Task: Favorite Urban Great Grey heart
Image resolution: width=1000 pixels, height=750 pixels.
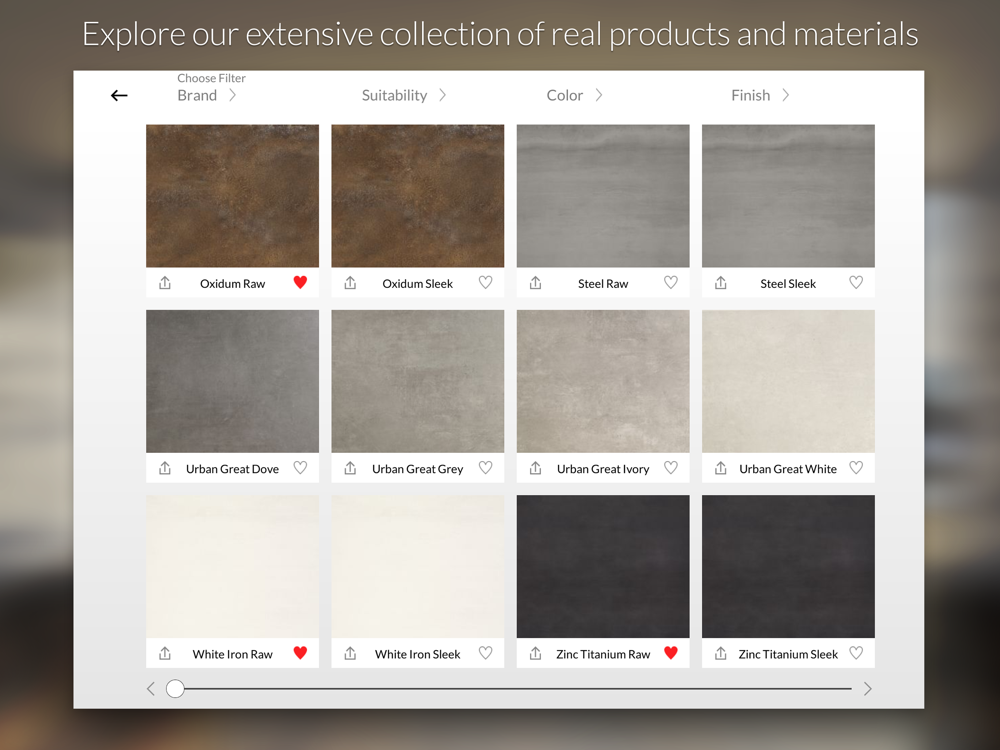Action: (485, 467)
